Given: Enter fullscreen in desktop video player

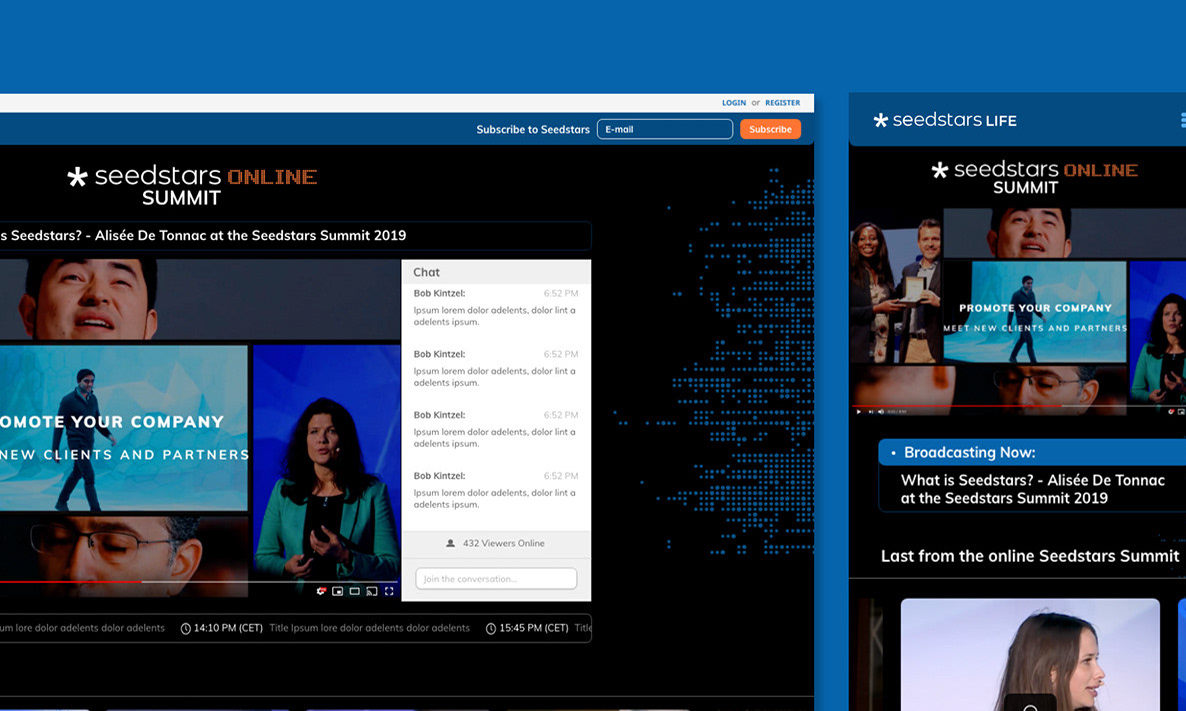Looking at the screenshot, I should (x=389, y=591).
